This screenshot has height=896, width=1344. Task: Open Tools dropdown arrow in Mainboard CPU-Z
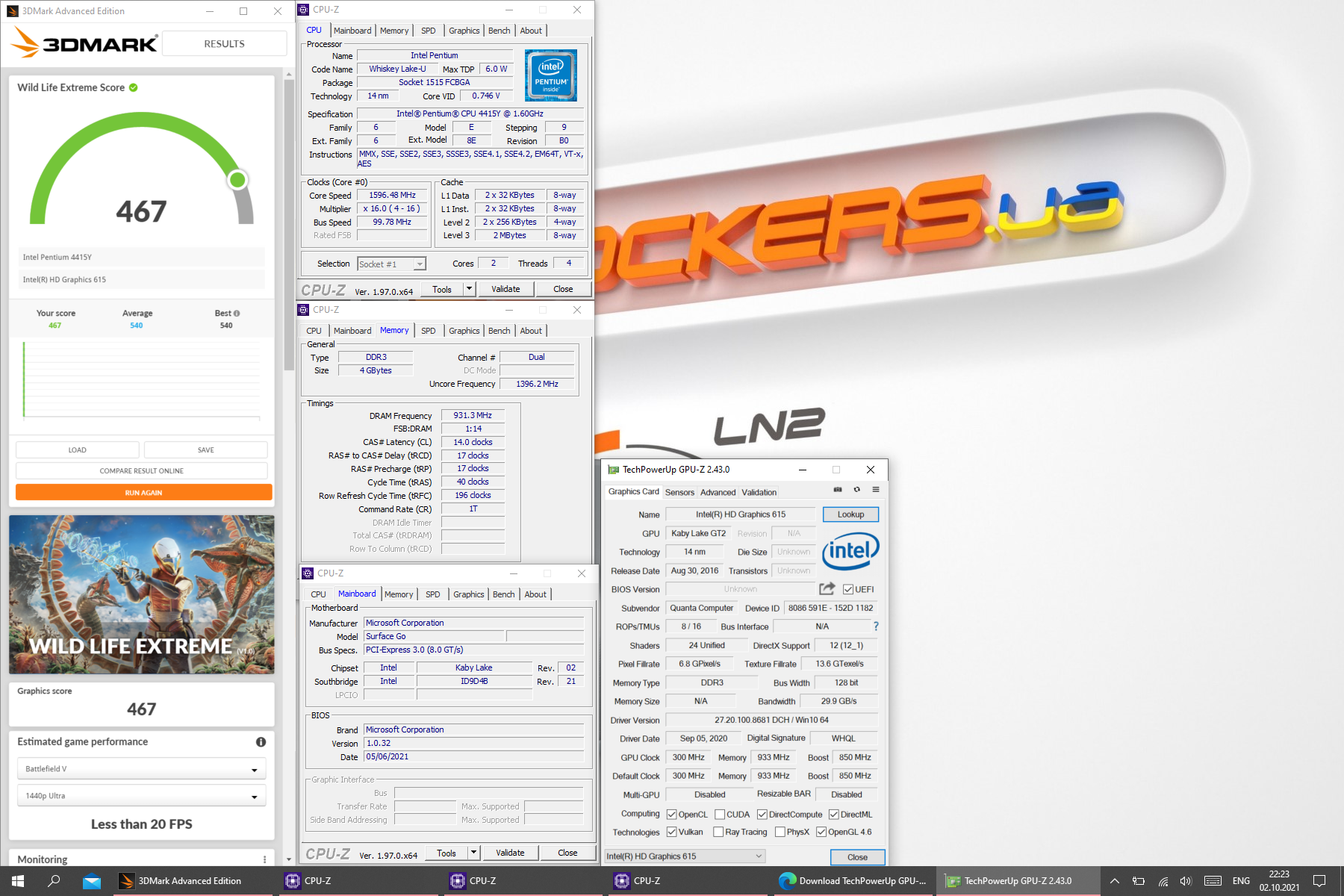point(473,853)
